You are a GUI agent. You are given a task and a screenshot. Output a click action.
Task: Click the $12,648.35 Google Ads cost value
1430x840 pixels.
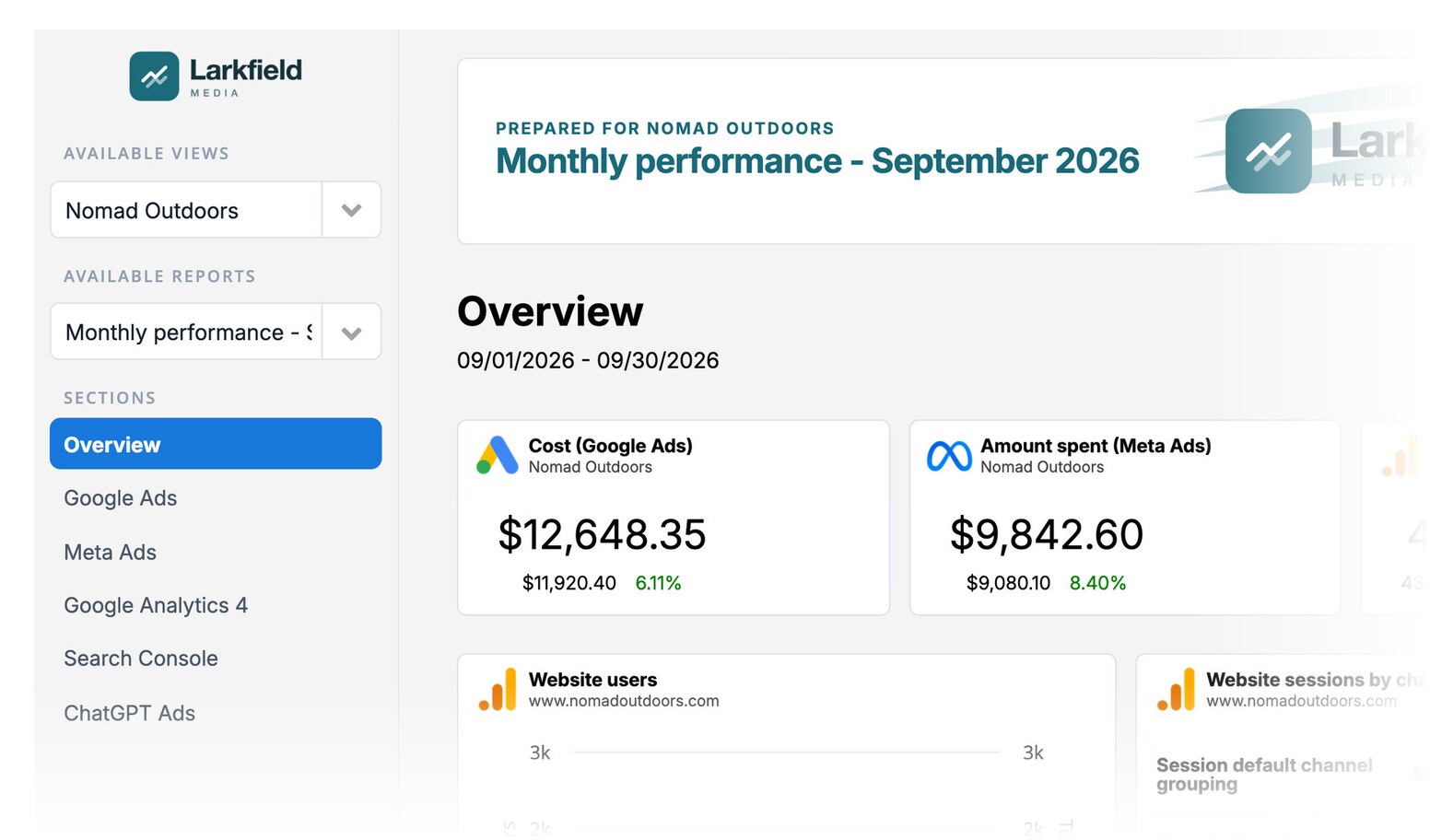pos(602,534)
